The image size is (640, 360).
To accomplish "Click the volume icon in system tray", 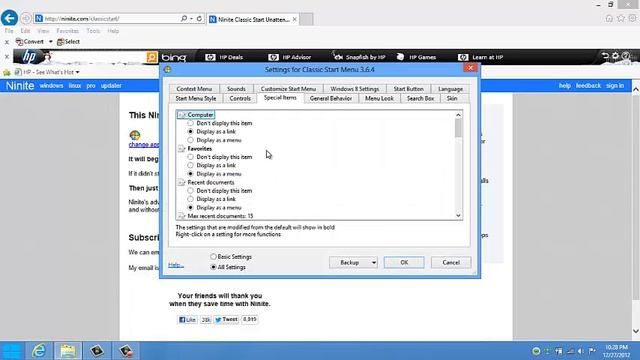I will click(x=580, y=351).
